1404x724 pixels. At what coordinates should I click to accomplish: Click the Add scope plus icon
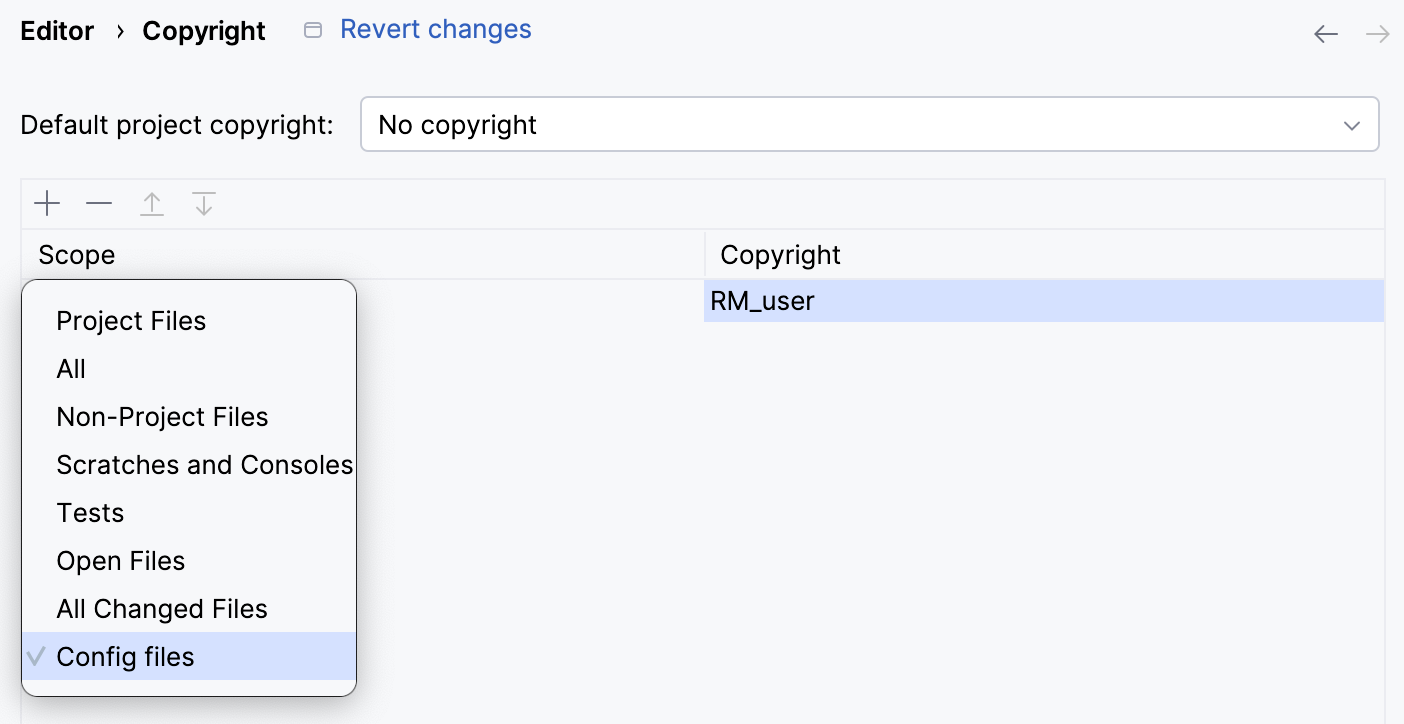pos(47,205)
